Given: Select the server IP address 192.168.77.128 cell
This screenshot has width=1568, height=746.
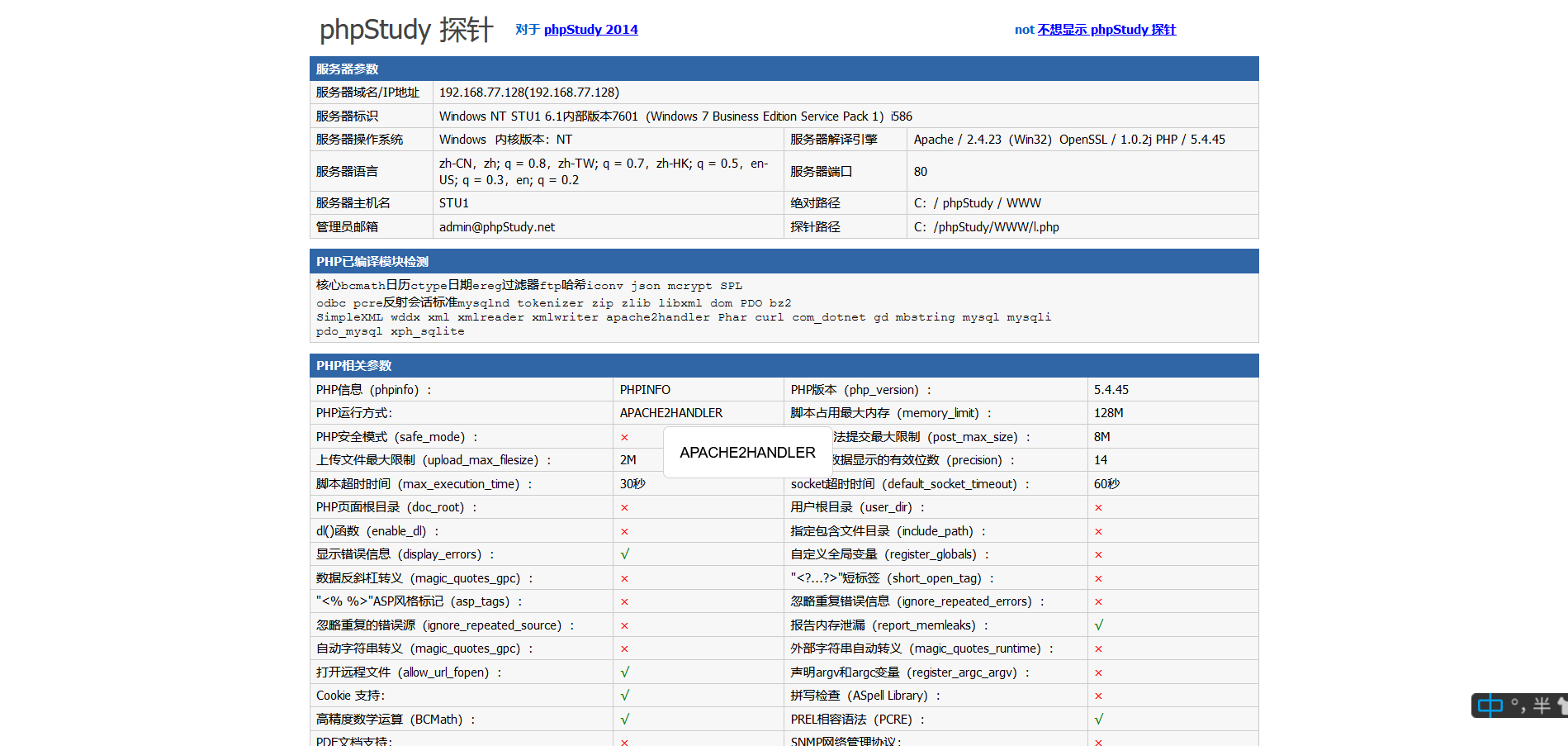Looking at the screenshot, I should click(528, 92).
